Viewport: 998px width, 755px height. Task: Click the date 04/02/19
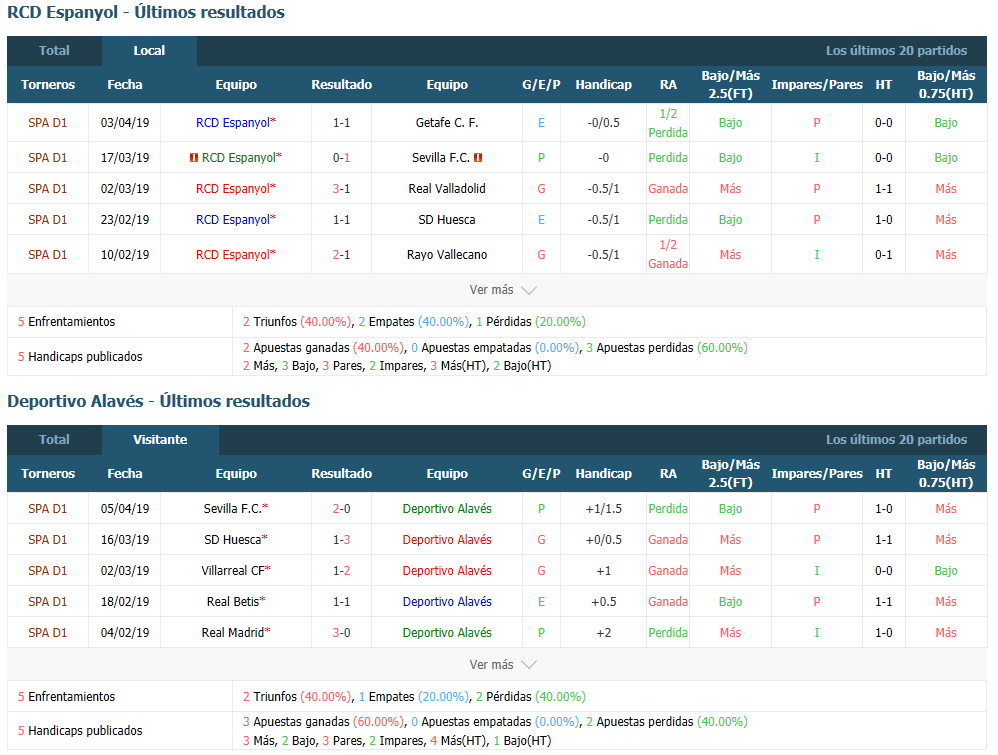[125, 633]
